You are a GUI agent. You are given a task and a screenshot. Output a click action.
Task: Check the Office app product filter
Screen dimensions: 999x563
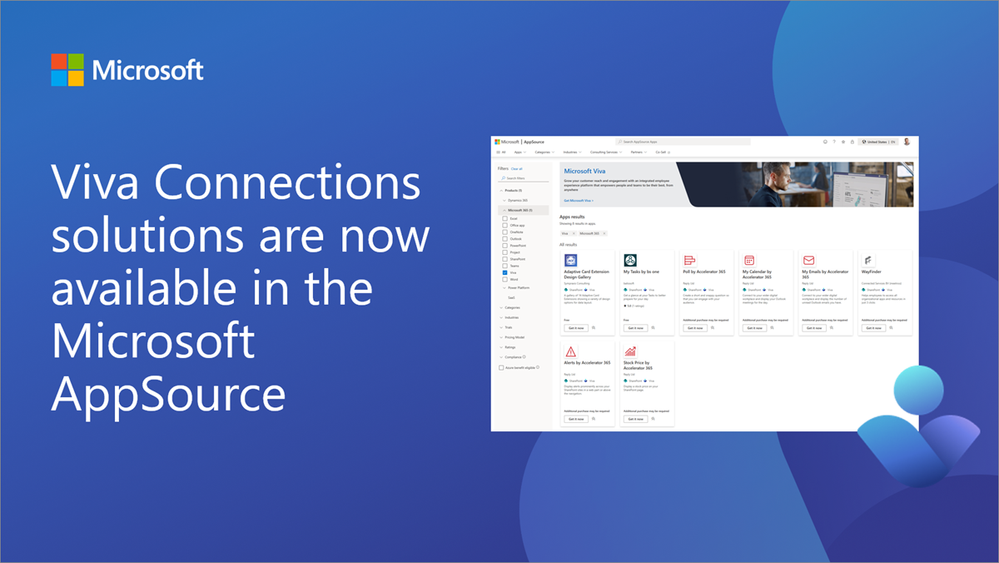coord(505,225)
